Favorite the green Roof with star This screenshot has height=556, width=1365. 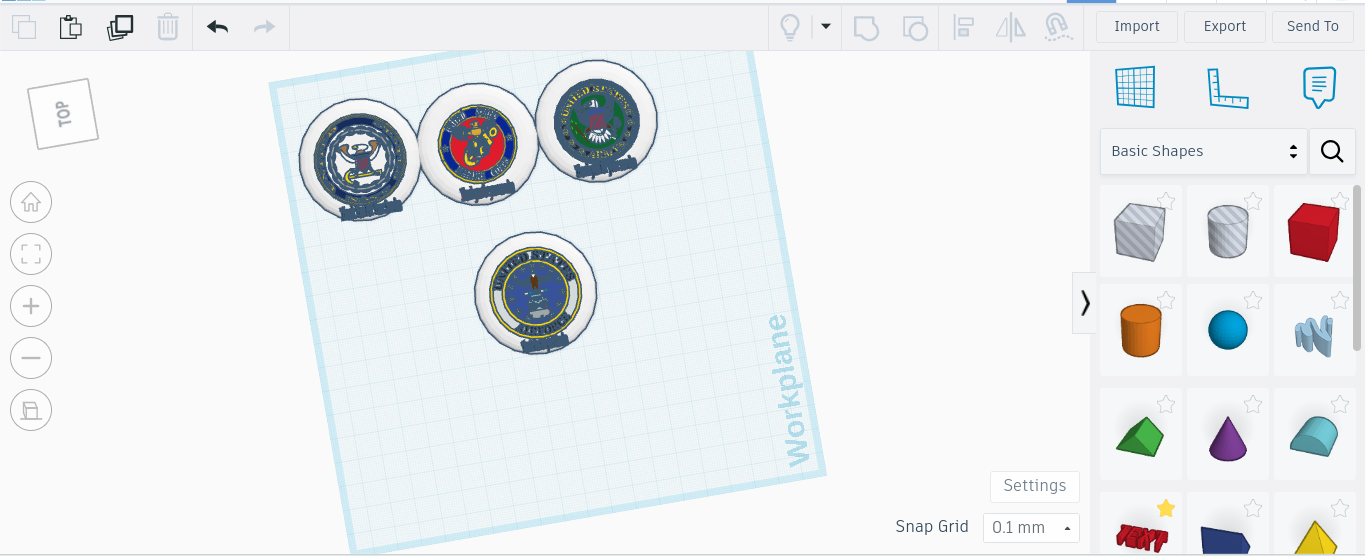(x=1166, y=404)
